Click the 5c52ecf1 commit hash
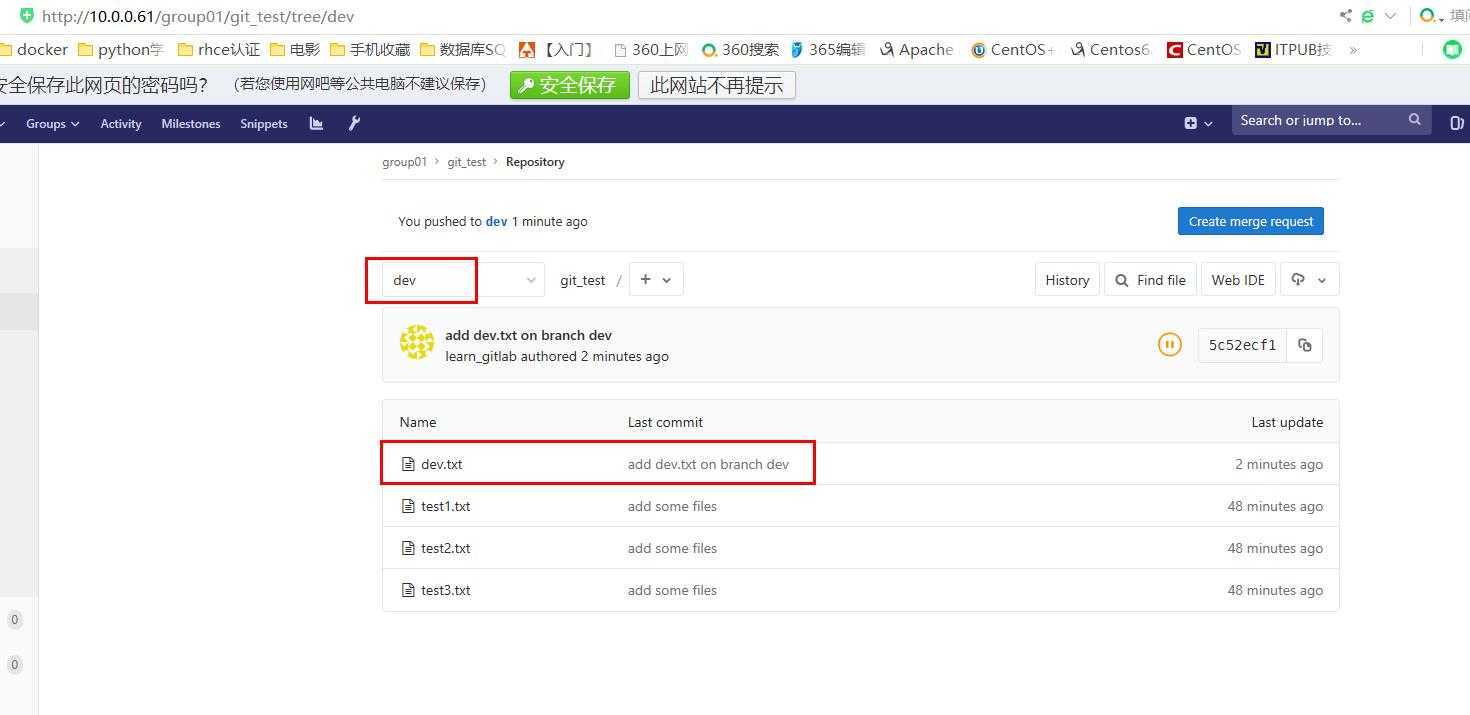Viewport: 1470px width, 715px height. 1242,345
